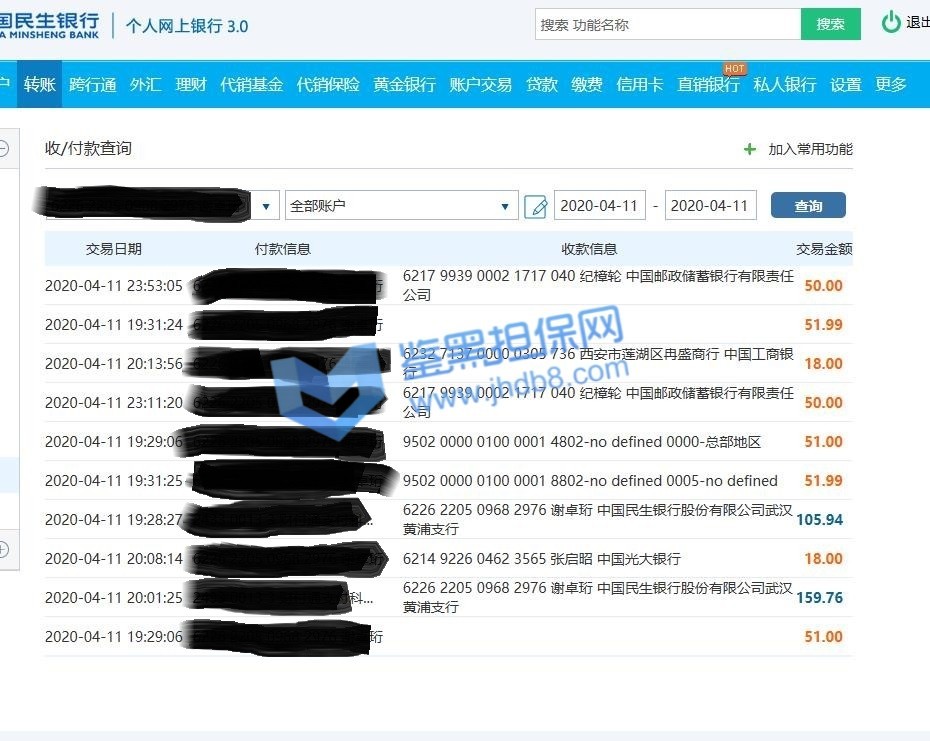Click the green plus icon beside 加入常用功能

coord(750,149)
